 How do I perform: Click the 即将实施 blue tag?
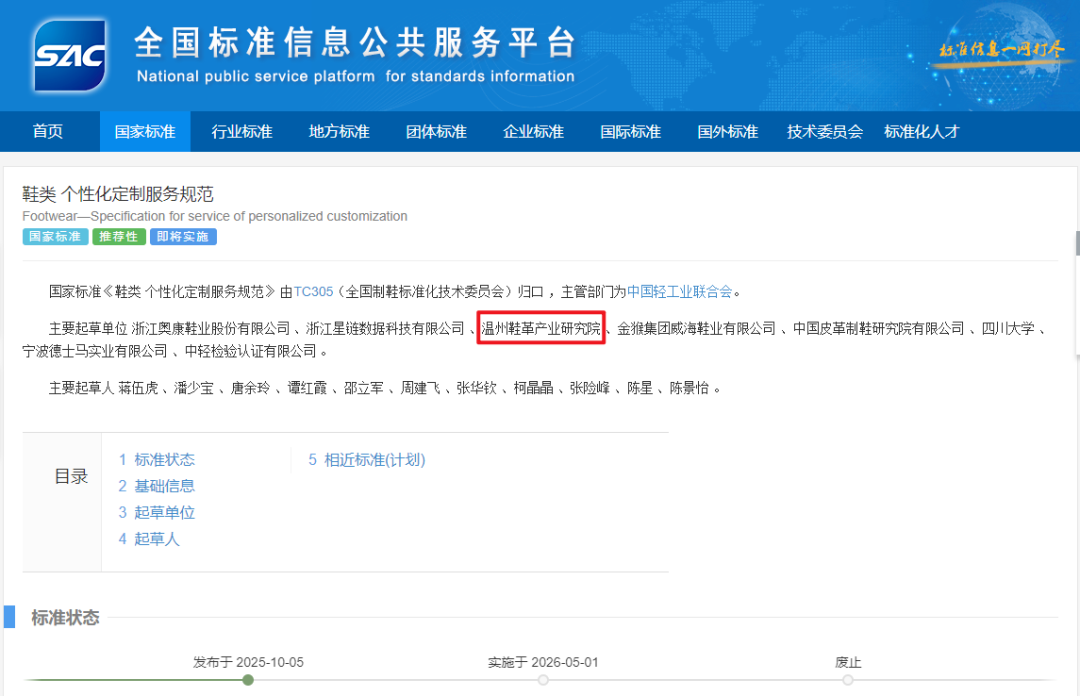(x=182, y=237)
